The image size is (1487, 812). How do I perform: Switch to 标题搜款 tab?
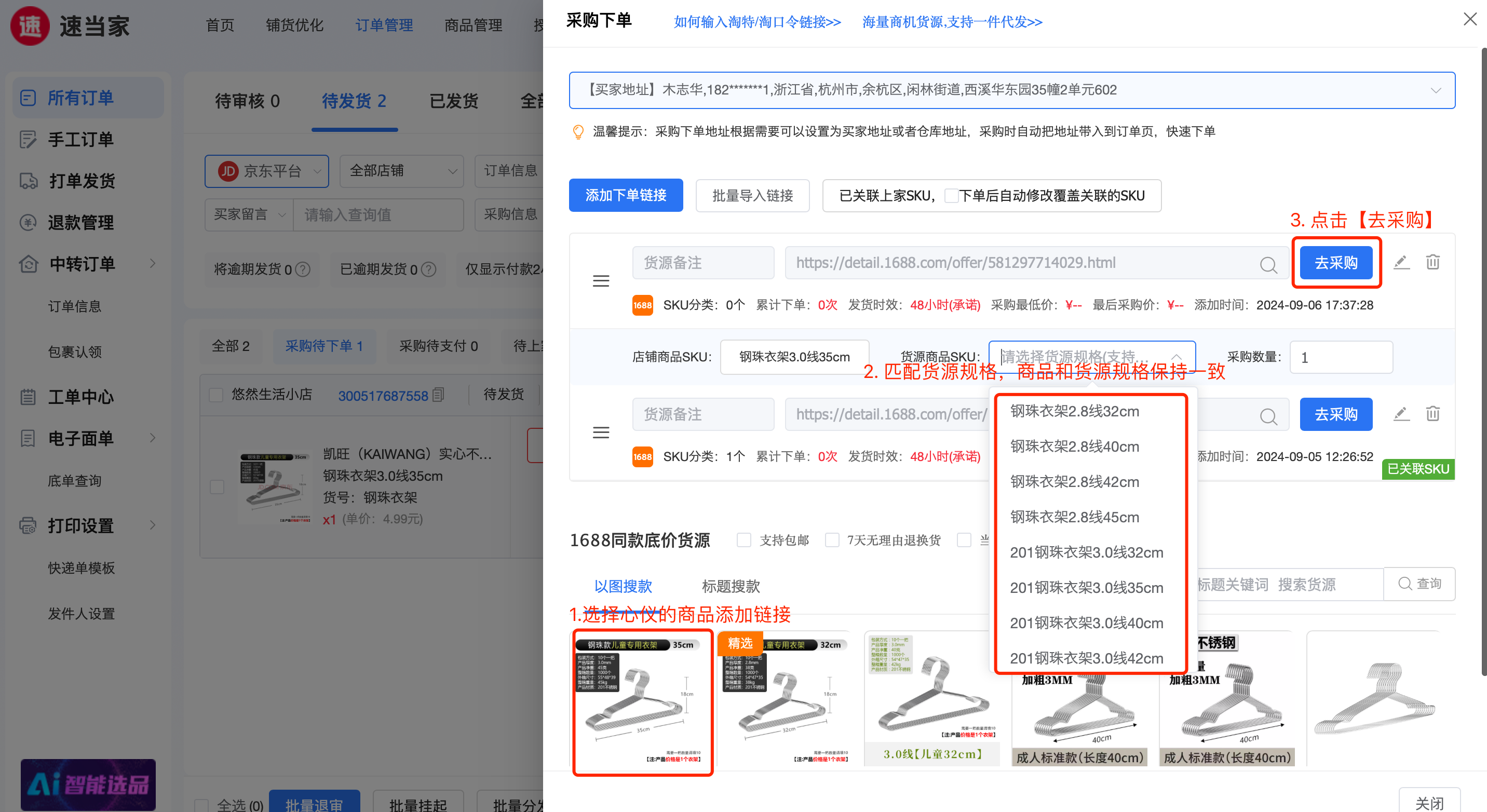coord(730,586)
